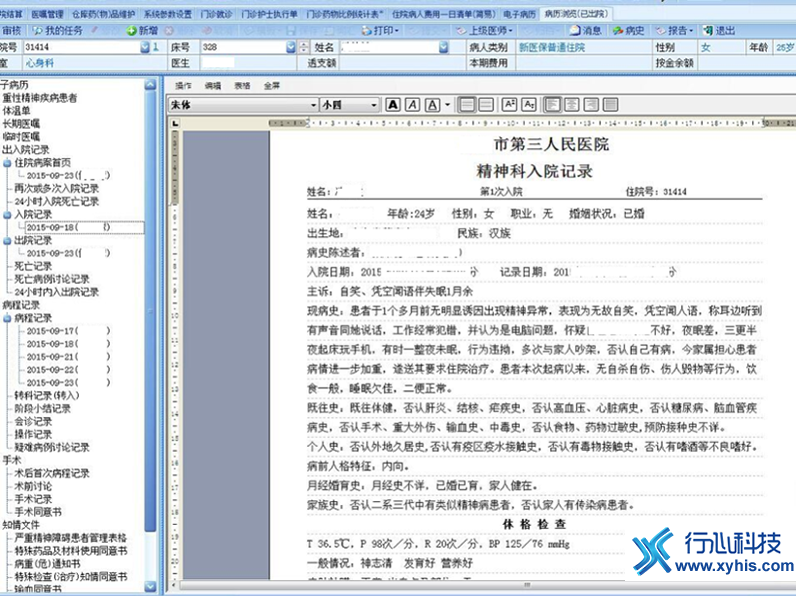Screen dimensions: 796x596
Task: Open the underline style dropdown arrow
Action: [447, 105]
